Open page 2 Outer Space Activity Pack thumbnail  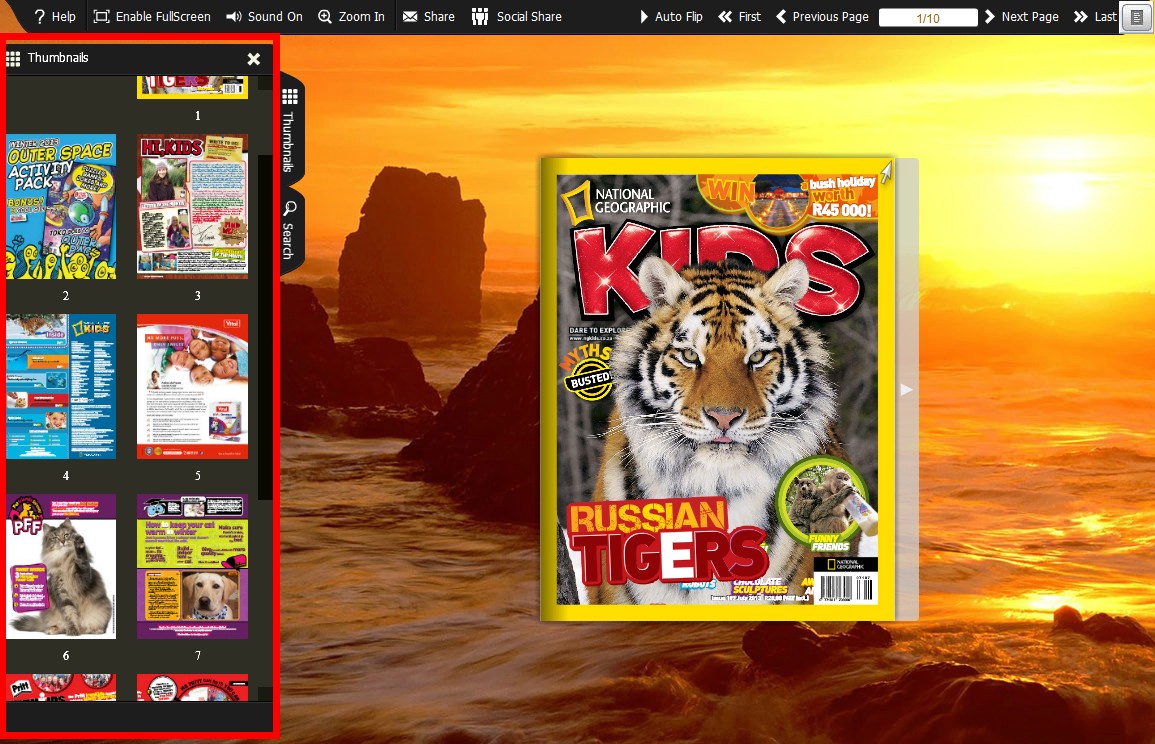(x=61, y=206)
